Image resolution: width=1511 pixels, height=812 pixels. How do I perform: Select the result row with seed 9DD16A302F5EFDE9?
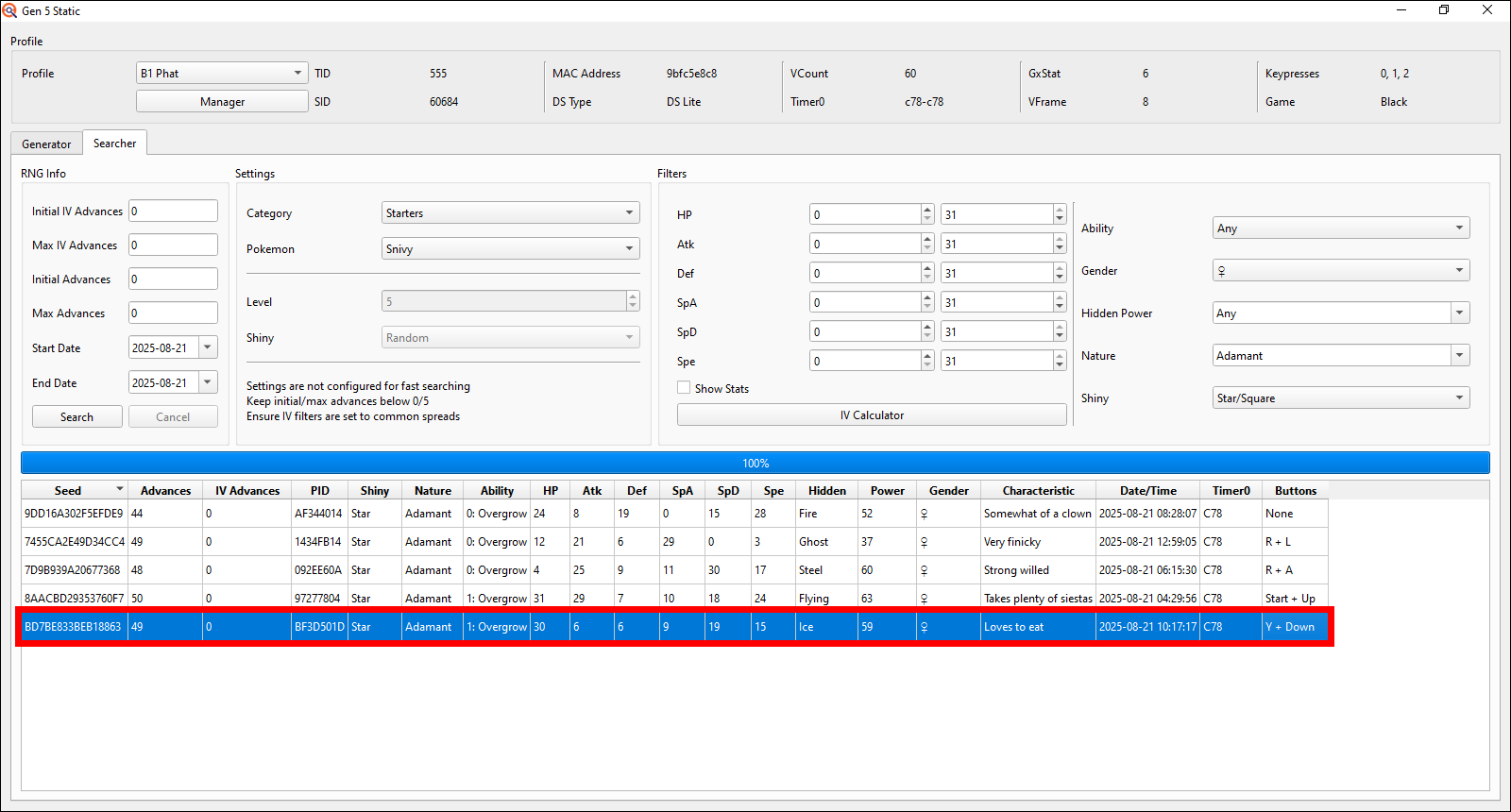(74, 514)
